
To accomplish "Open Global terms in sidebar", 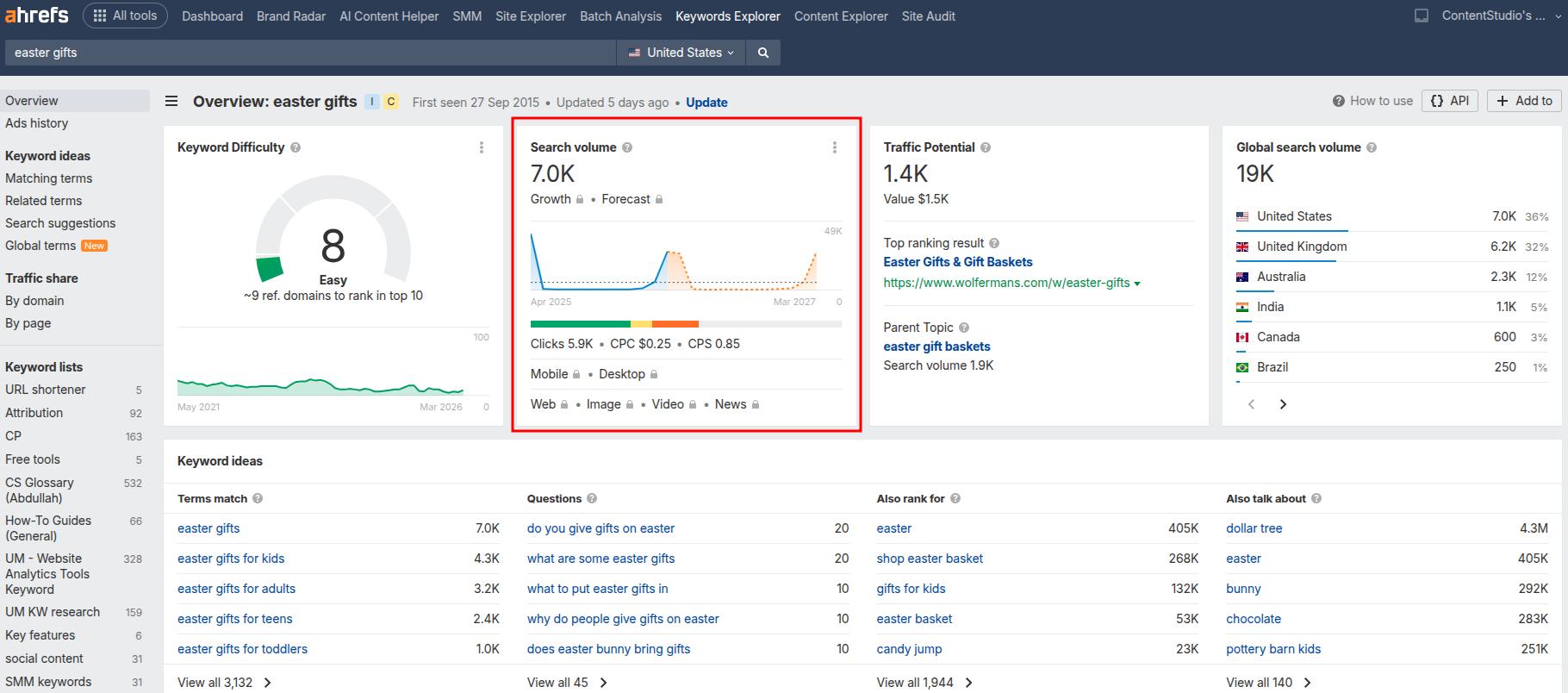I will pyautogui.click(x=40, y=246).
